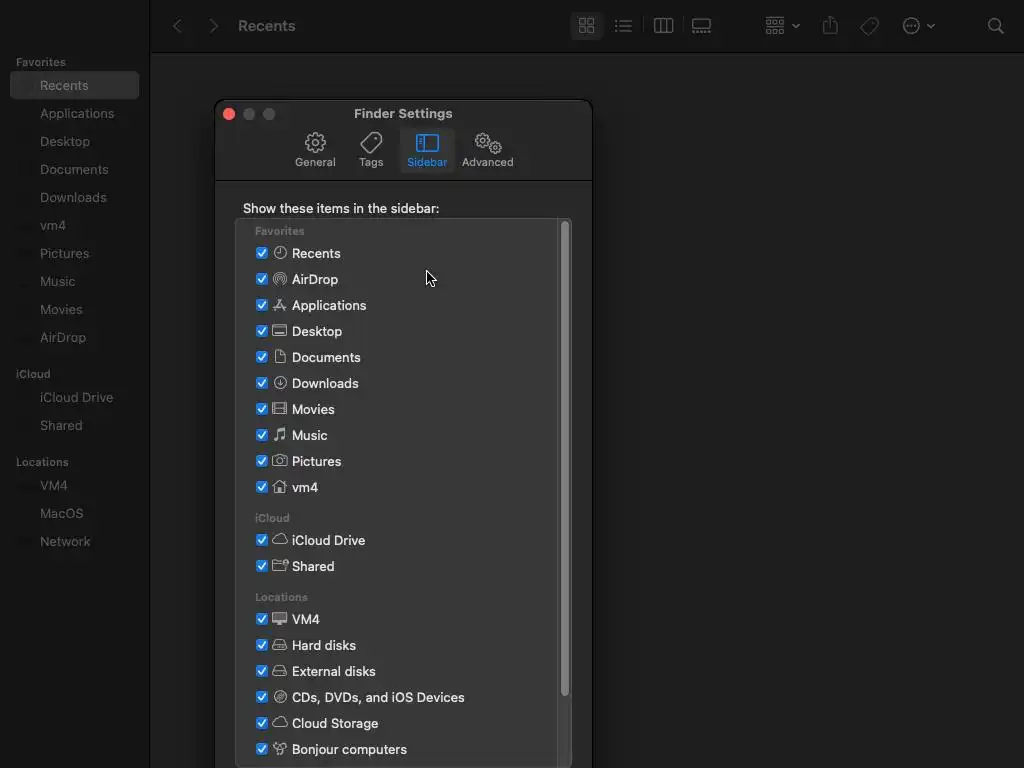The width and height of the screenshot is (1024, 768).
Task: Switch to column view in Finder toolbar
Action: (664, 26)
